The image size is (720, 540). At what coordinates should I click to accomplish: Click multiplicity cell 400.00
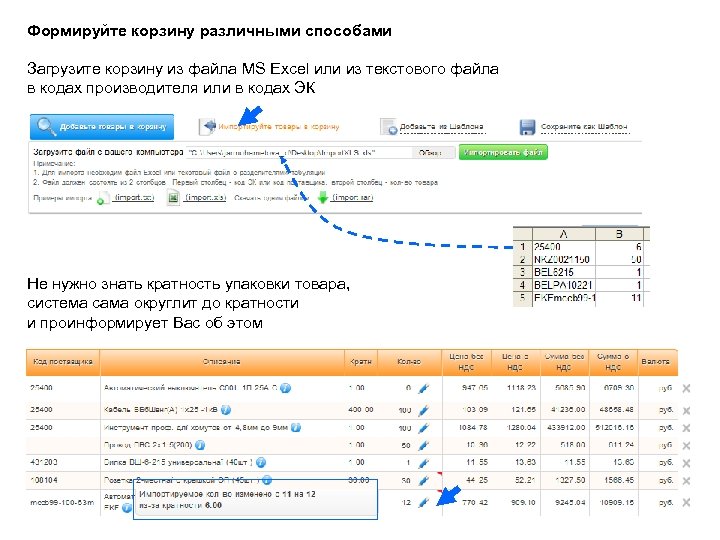361,410
